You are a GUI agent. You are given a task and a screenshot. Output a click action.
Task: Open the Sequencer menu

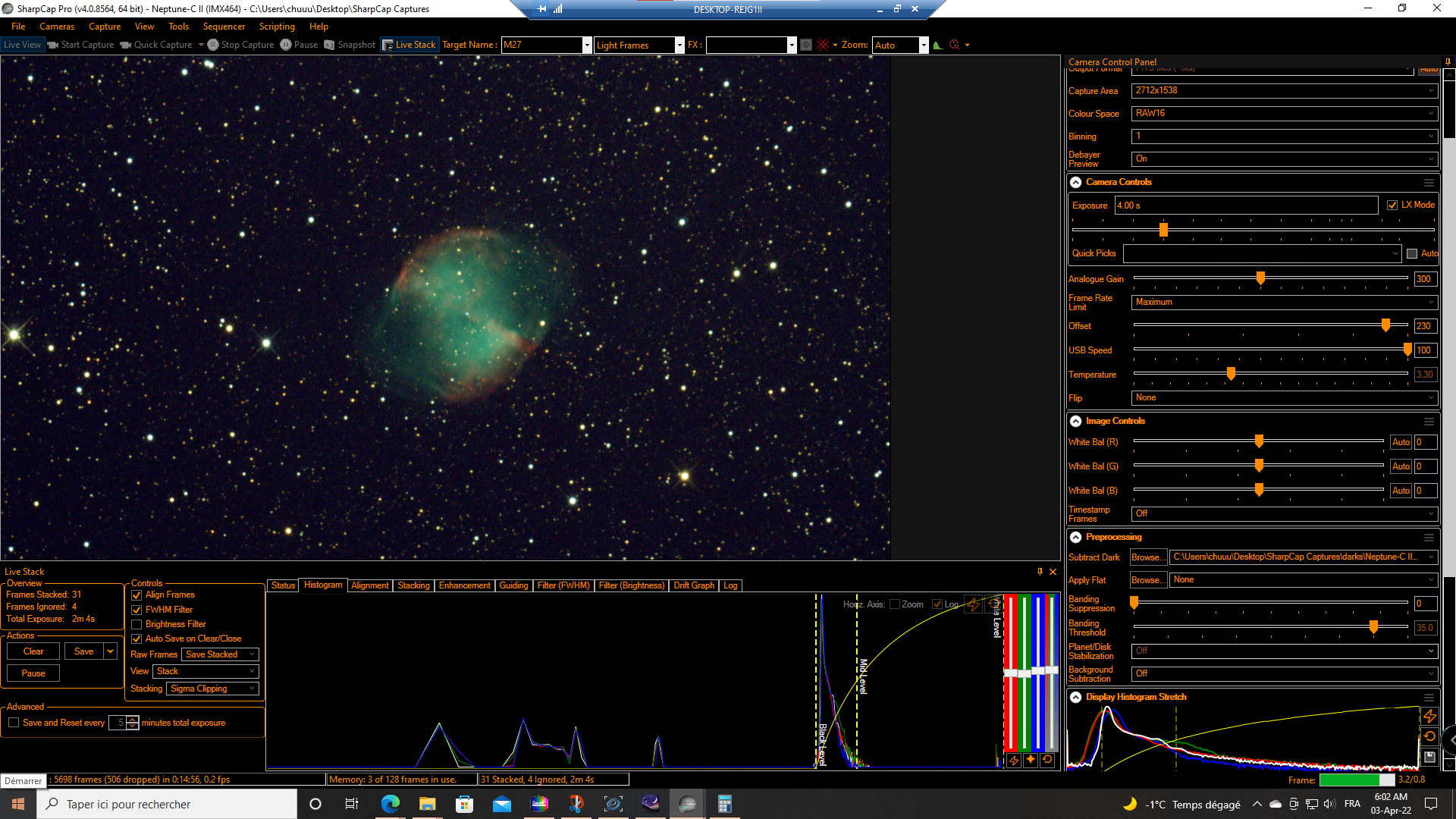coord(224,27)
